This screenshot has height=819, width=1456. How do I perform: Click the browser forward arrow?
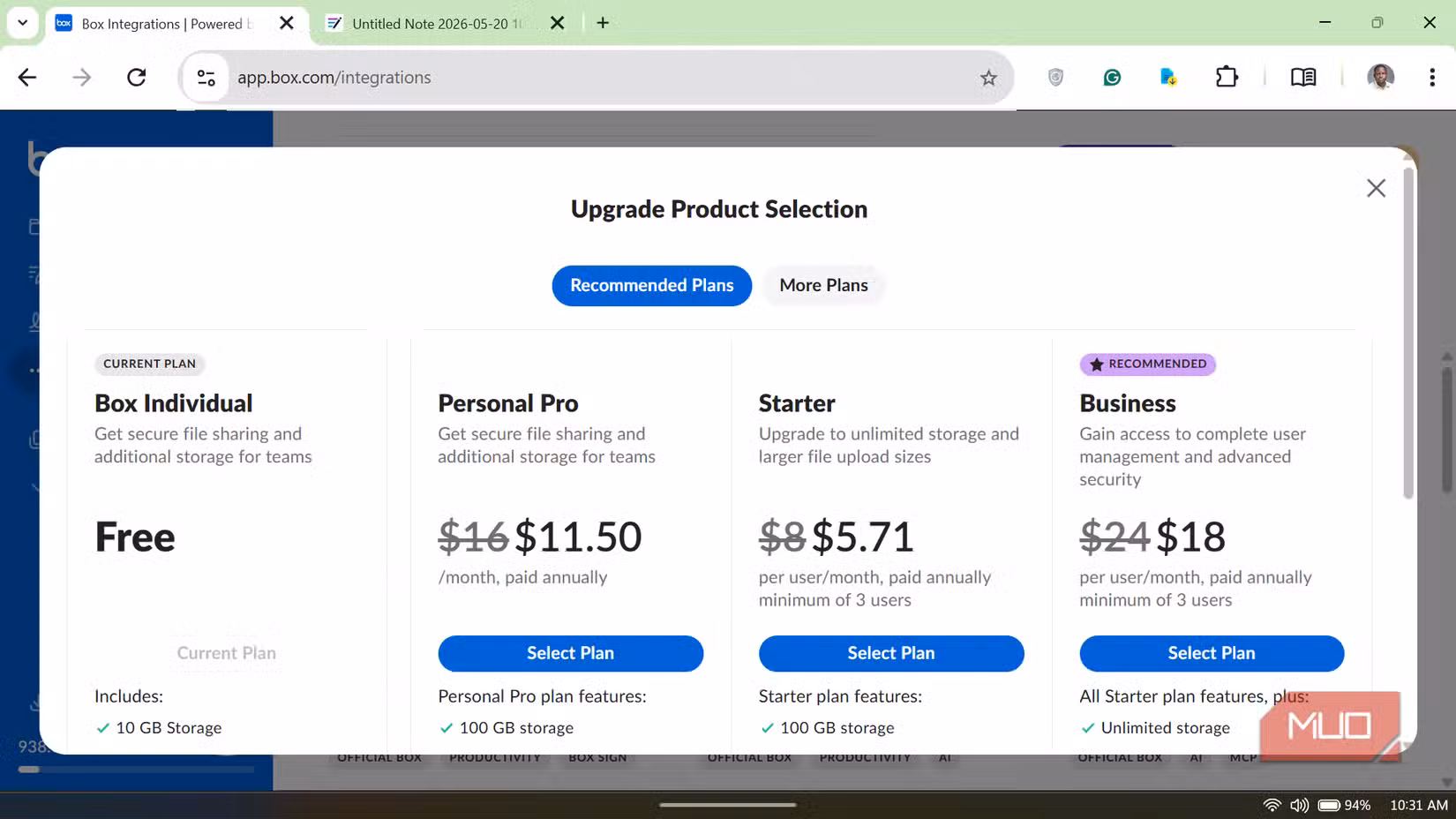(82, 78)
